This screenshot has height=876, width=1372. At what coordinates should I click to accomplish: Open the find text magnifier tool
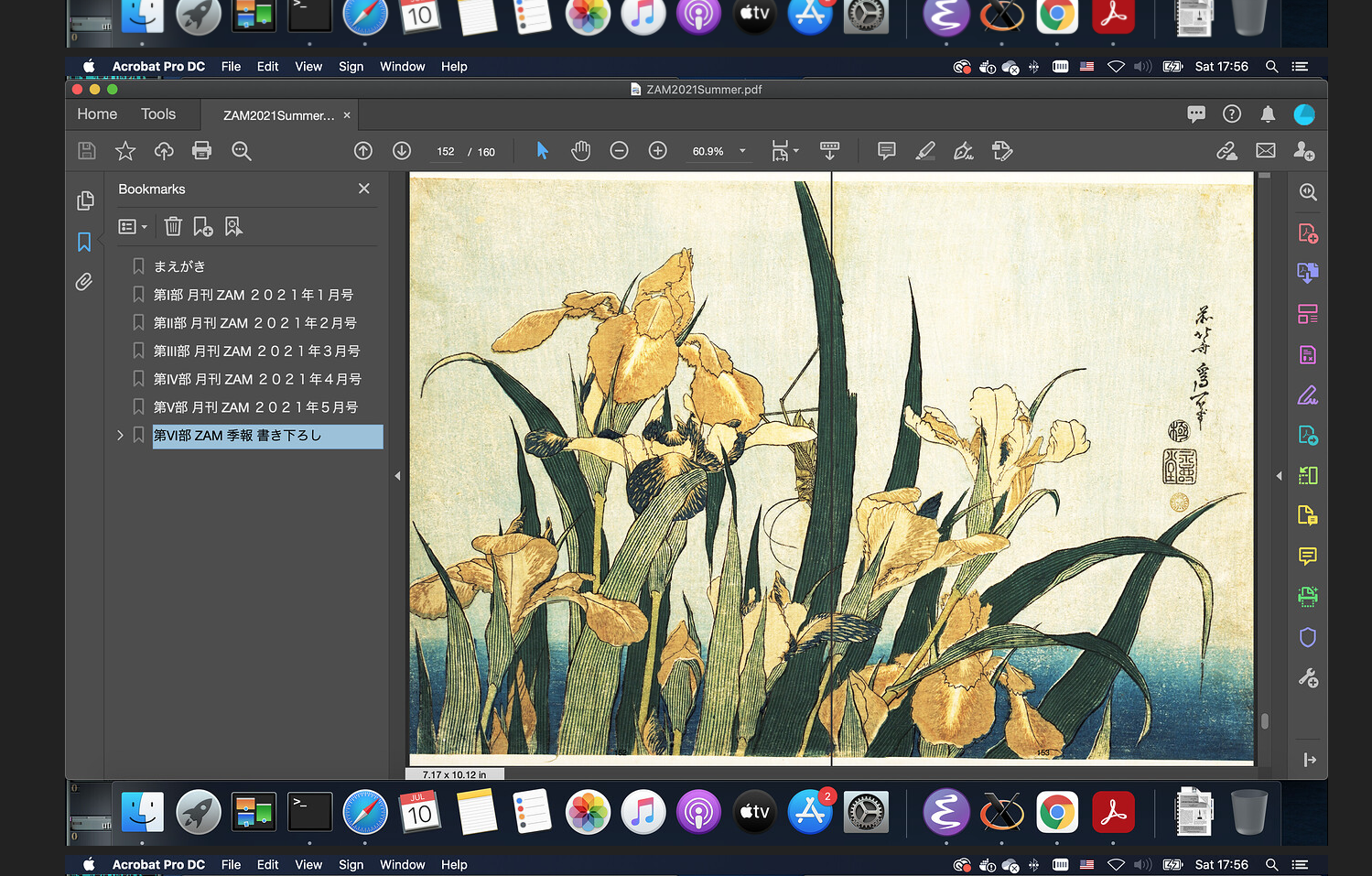242,151
